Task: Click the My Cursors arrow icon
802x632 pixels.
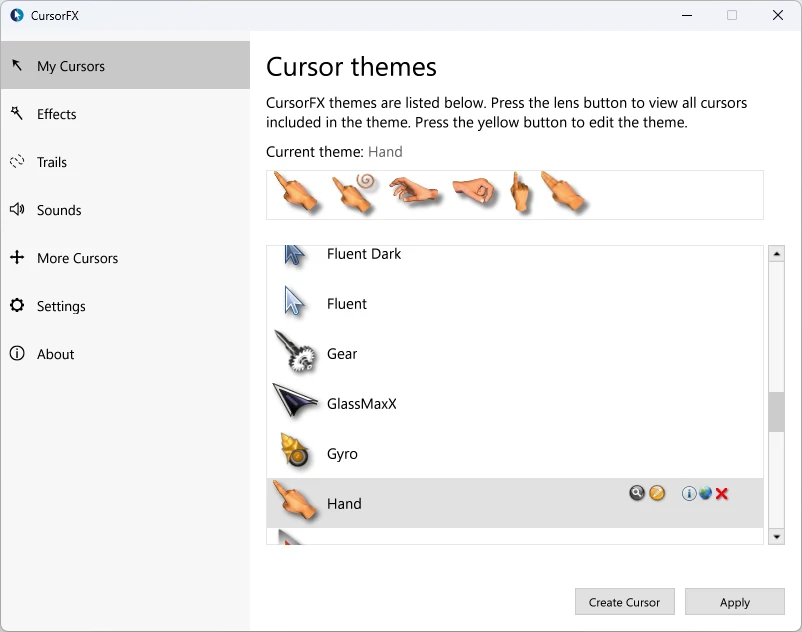Action: tap(17, 65)
